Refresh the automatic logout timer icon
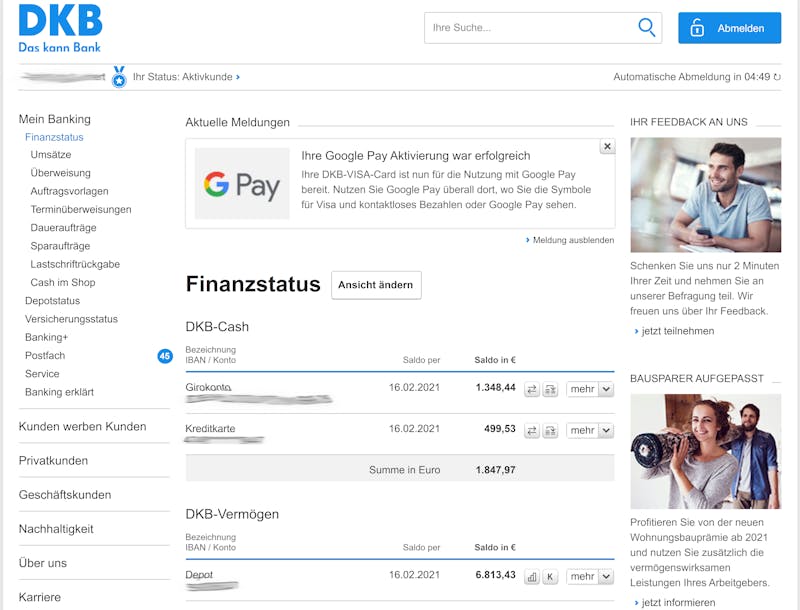Viewport: 800px width, 610px height. coord(777,77)
